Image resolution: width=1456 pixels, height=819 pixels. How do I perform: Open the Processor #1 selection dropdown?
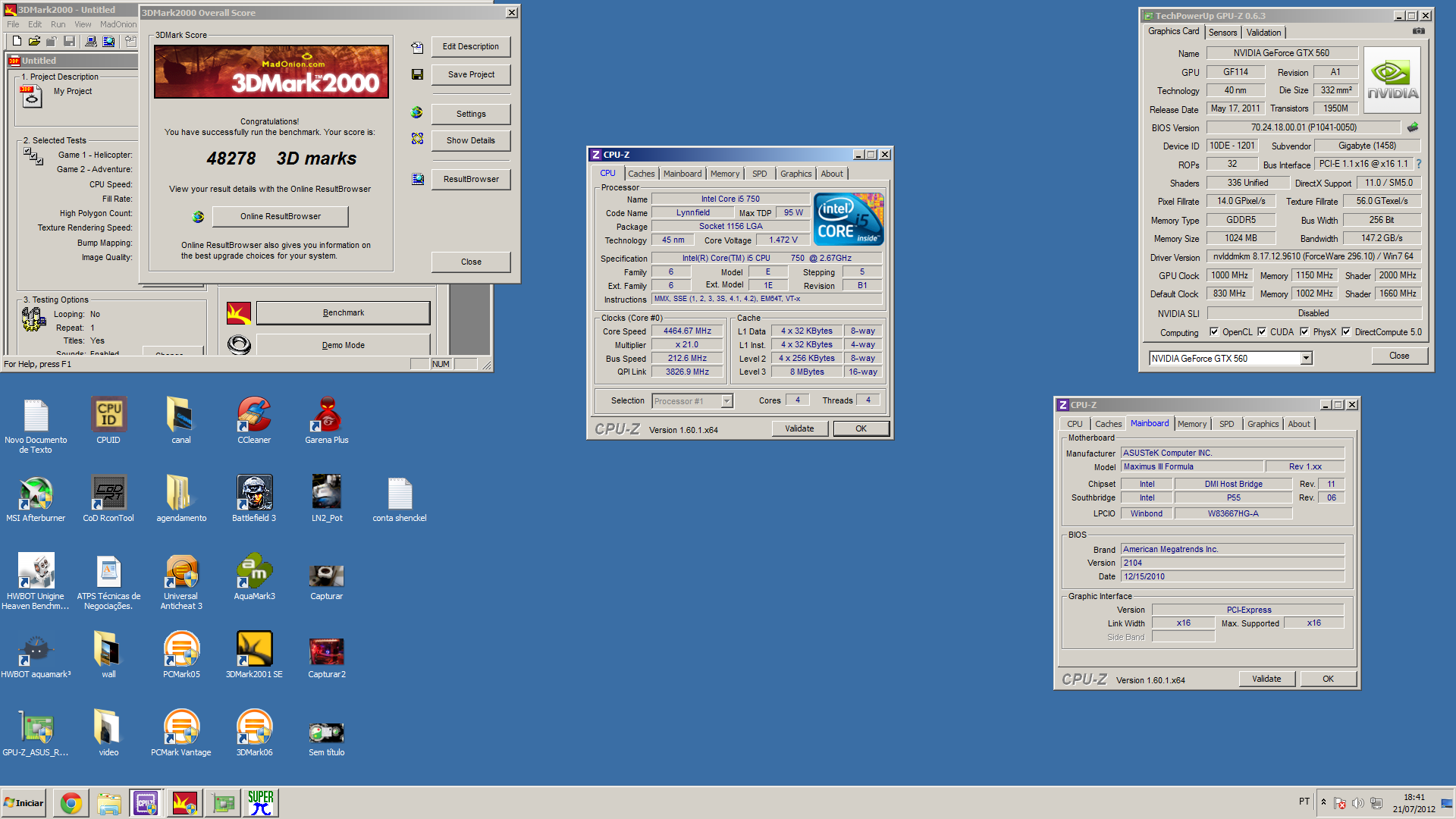pos(726,401)
